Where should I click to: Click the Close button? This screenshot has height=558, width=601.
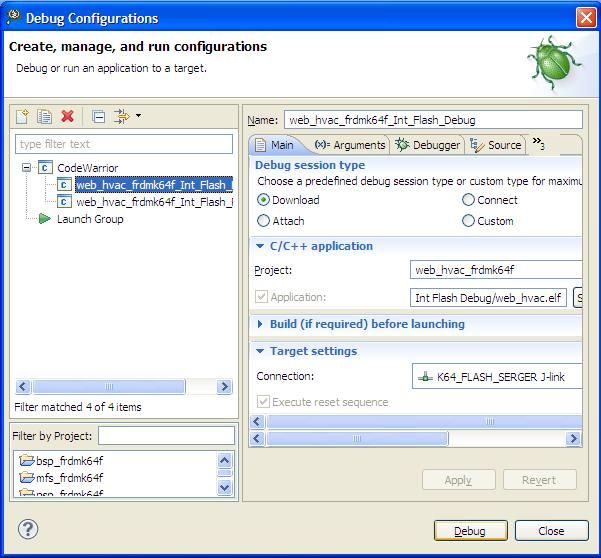(x=551, y=531)
